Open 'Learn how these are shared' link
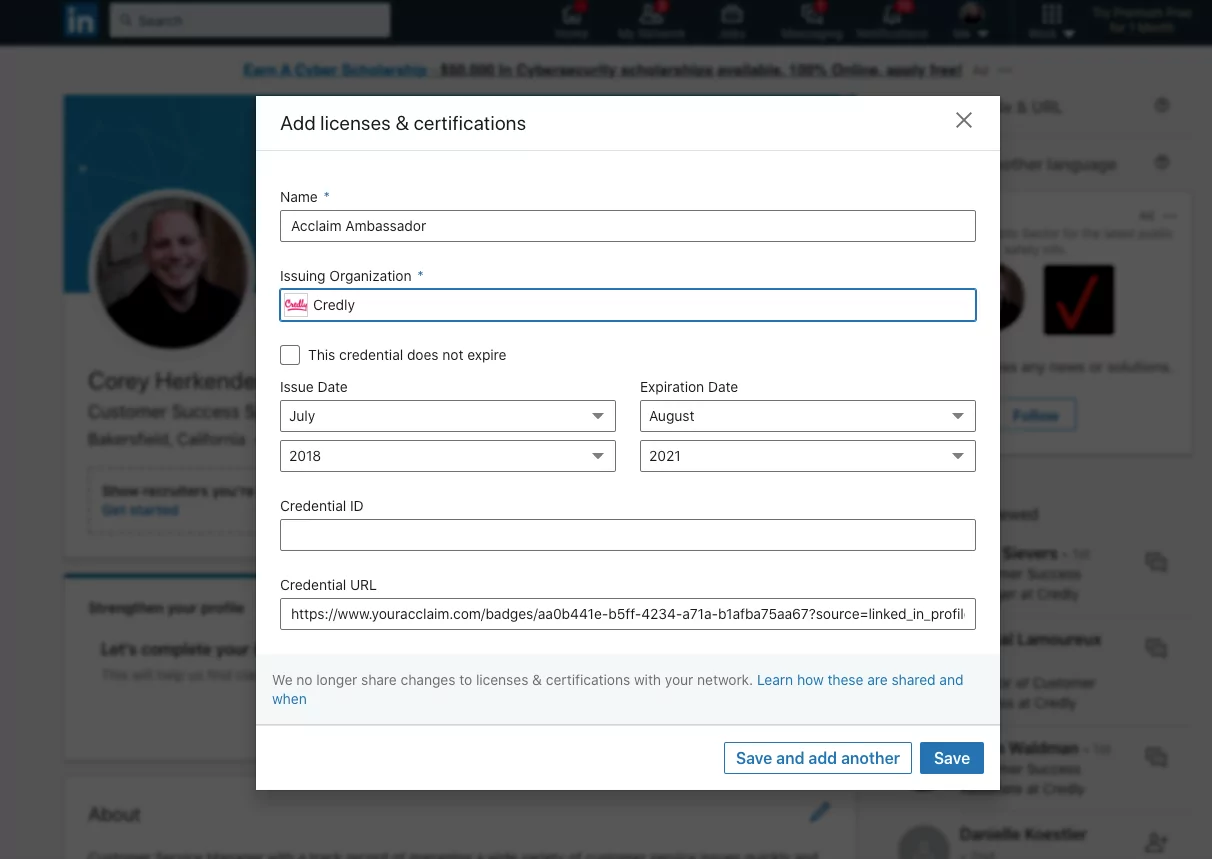 (860, 680)
